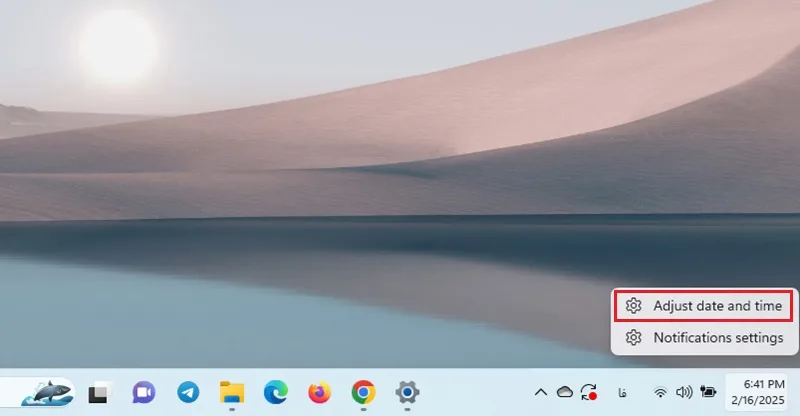Open the Wi-Fi network icon
The image size is (800, 416).
[660, 393]
